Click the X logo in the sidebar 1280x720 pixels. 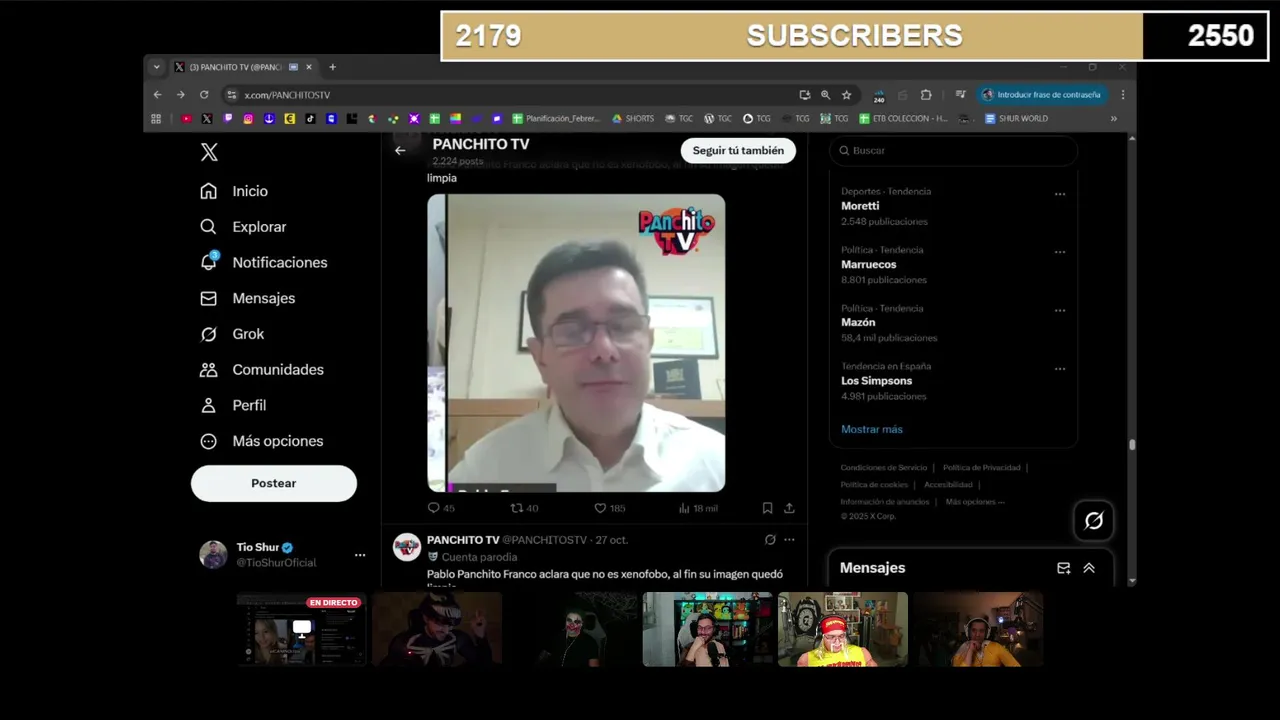(209, 152)
